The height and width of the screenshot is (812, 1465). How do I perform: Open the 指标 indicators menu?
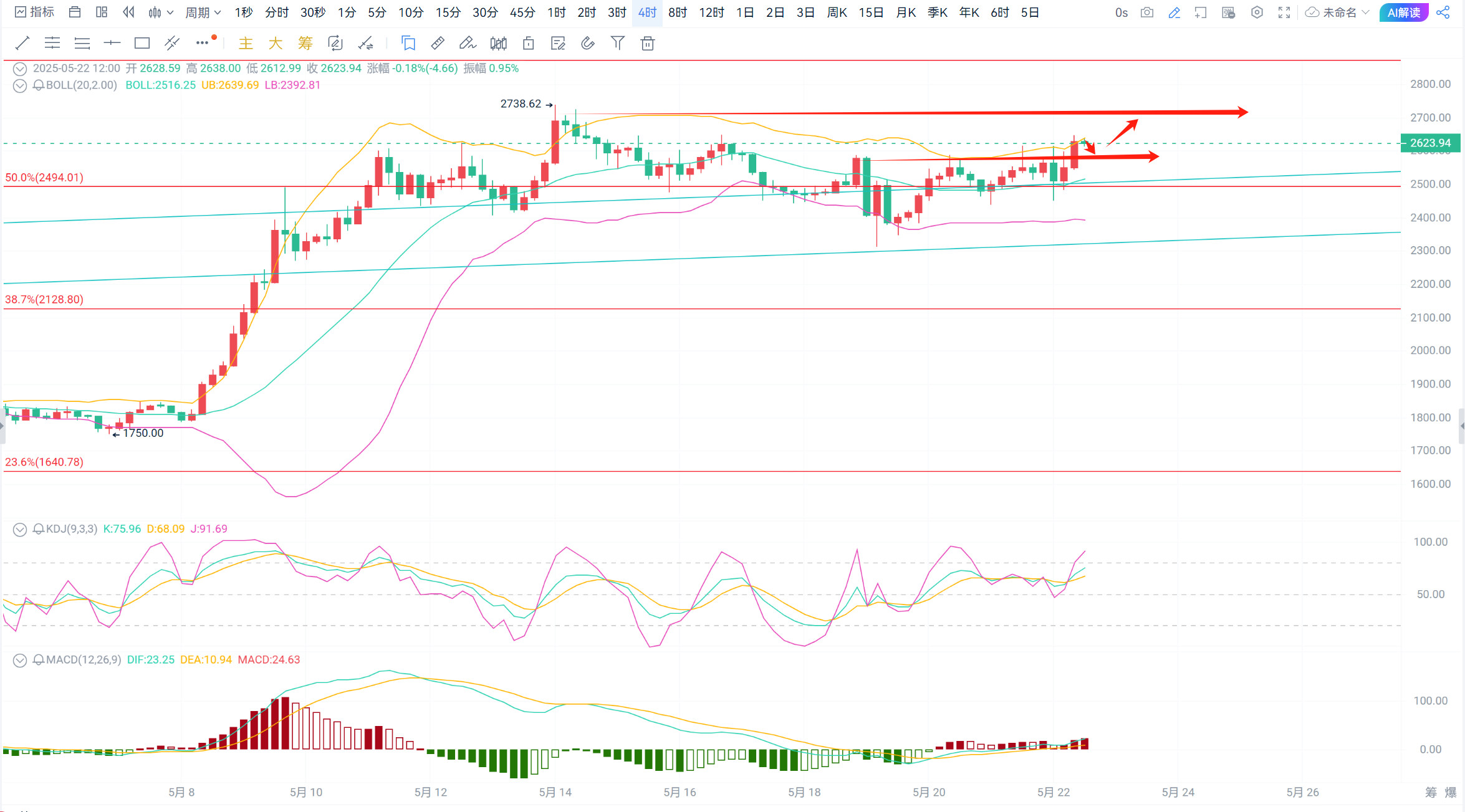(35, 12)
